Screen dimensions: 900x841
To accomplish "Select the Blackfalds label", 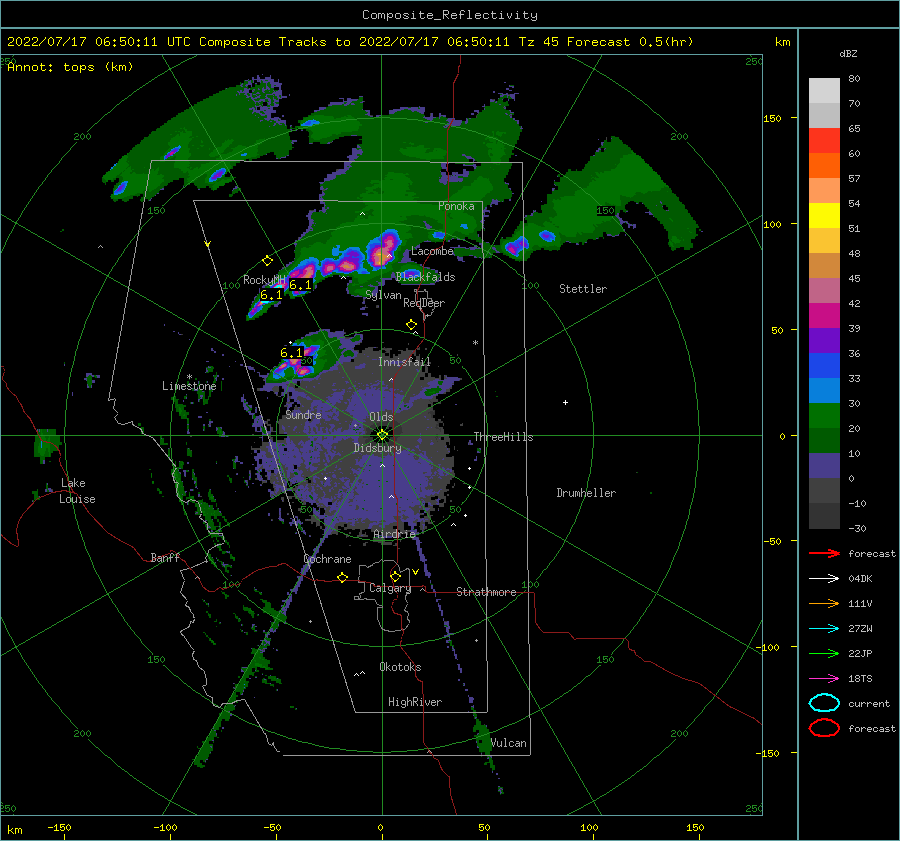I will 425,277.
